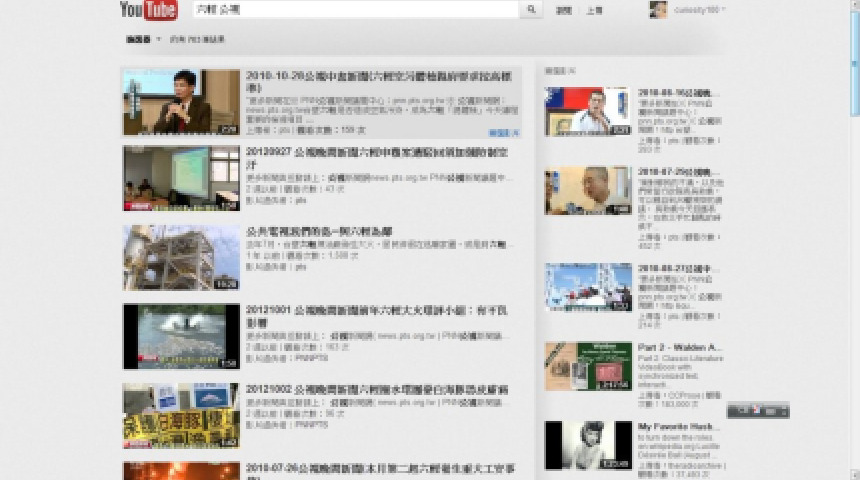This screenshot has width=860, height=480.
Task: Click the user avatar picture
Action: coord(658,10)
